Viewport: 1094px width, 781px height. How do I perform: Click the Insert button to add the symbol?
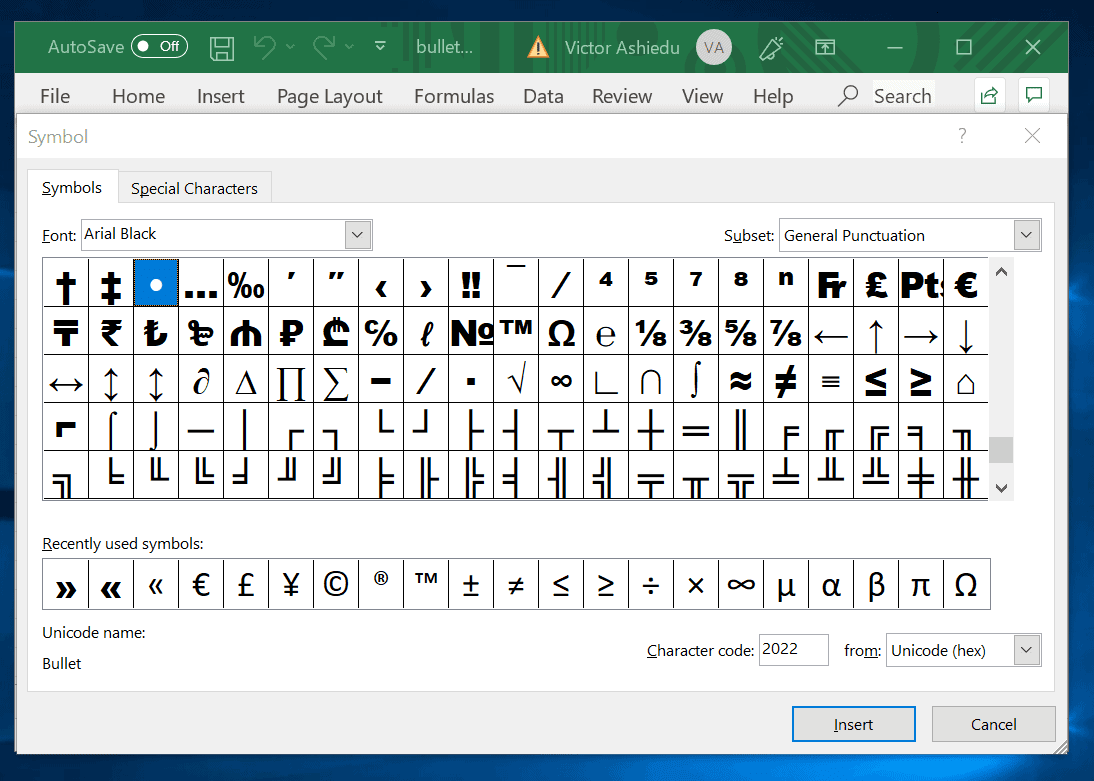click(853, 723)
